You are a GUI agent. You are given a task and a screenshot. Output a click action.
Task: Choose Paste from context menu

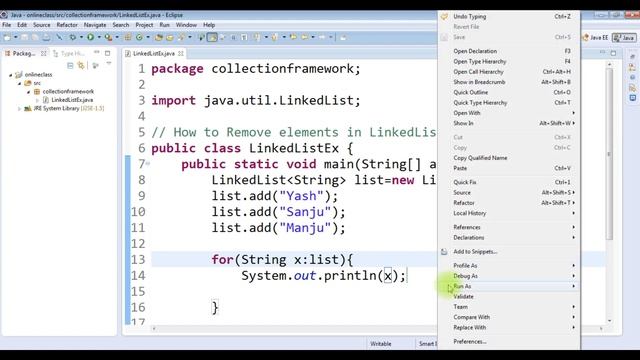[508, 168]
